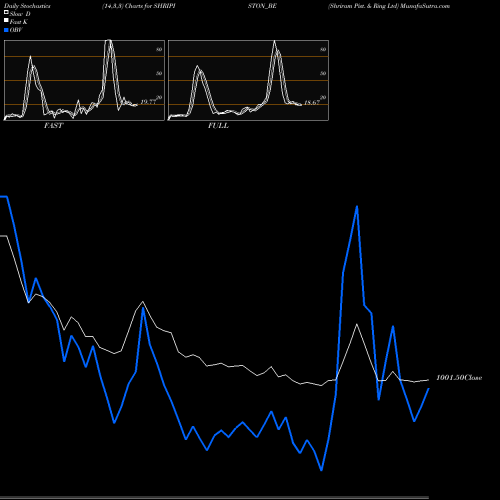Click the '1001.50Close' price label
500x500 pixels.
tap(459, 378)
